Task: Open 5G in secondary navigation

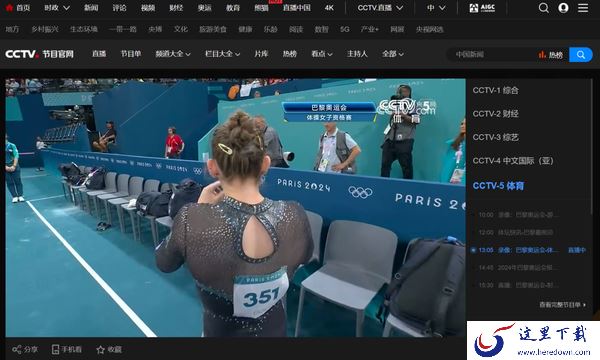Action: point(345,29)
